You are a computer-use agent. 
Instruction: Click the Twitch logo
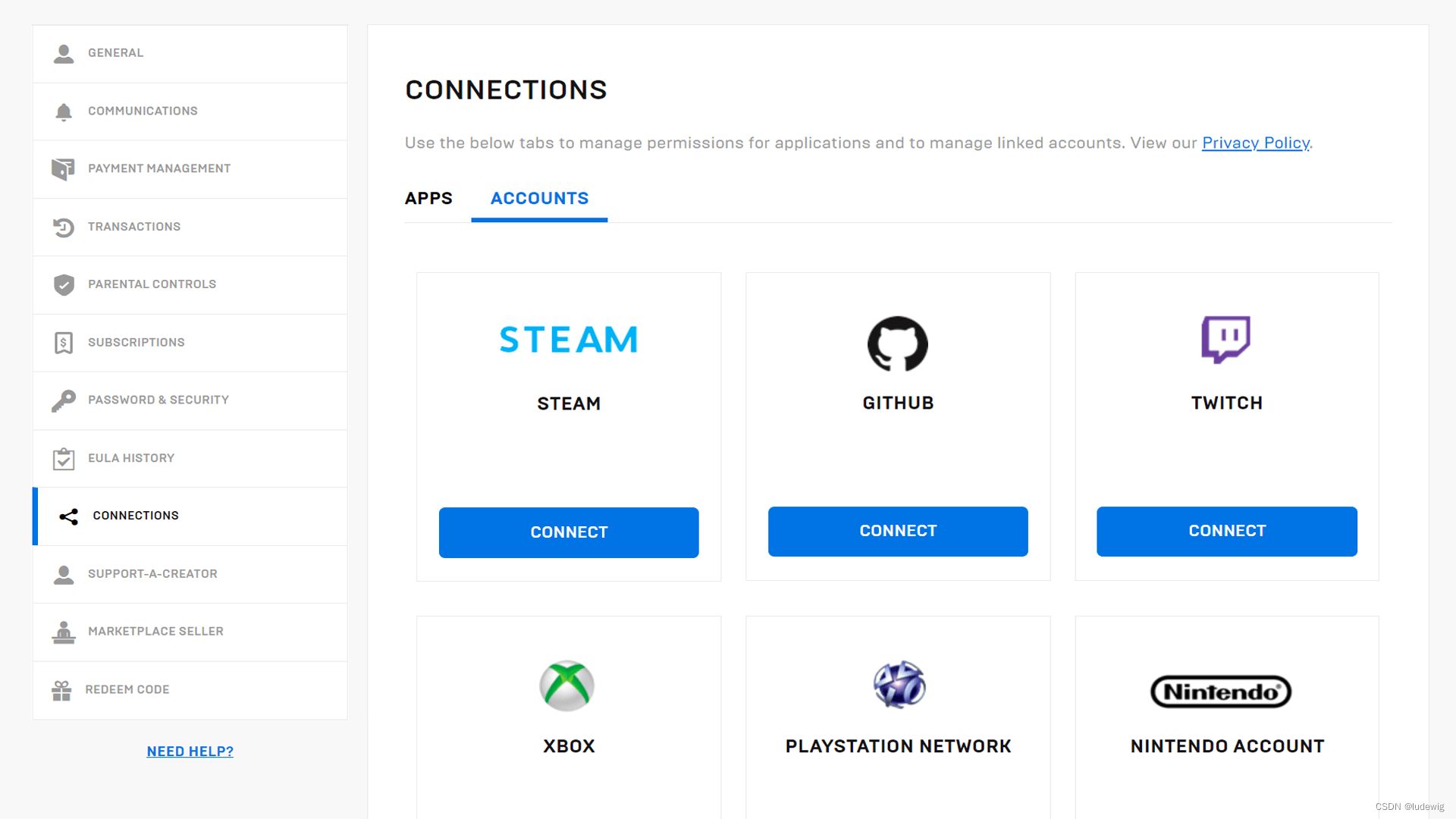pyautogui.click(x=1226, y=340)
